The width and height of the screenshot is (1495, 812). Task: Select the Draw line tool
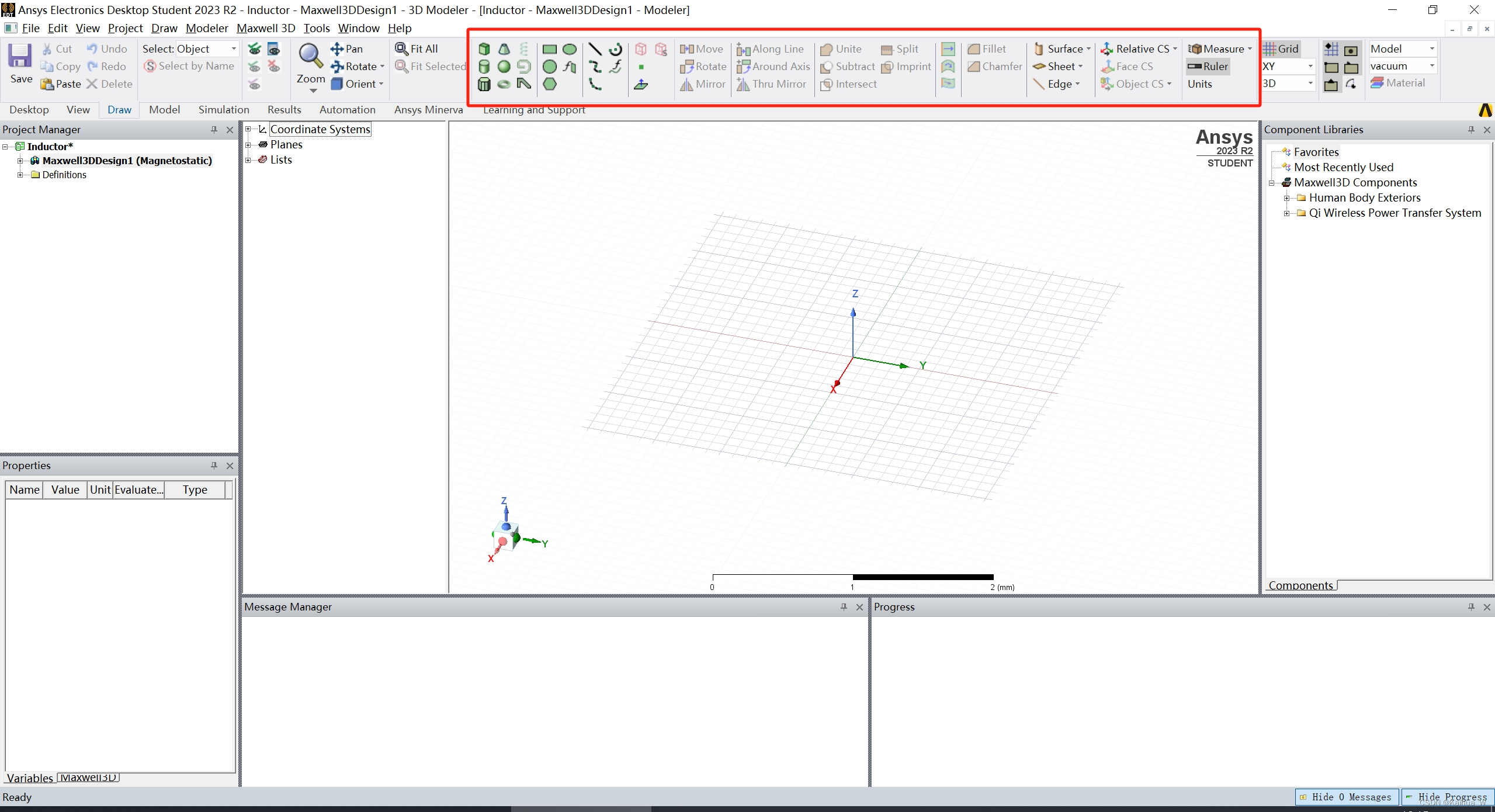(x=595, y=49)
